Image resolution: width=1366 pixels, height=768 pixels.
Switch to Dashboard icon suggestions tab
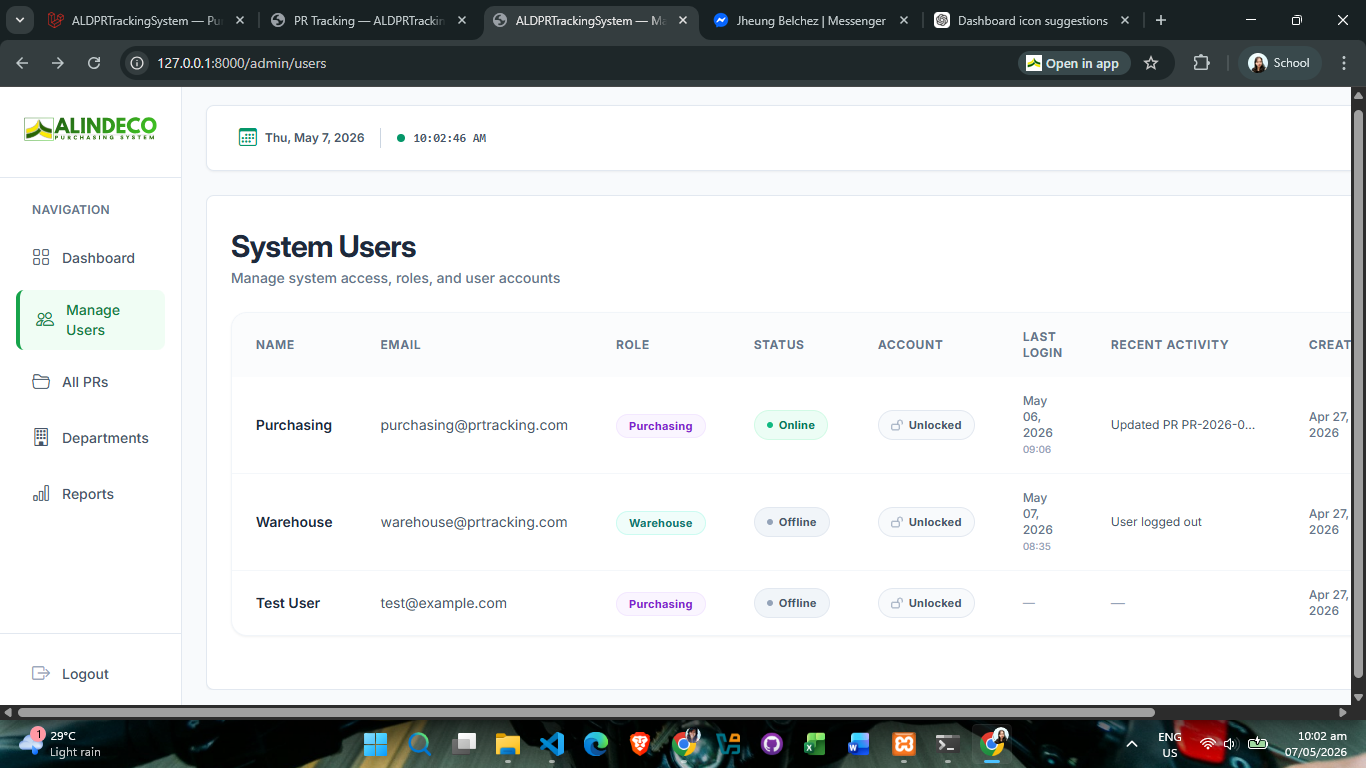click(x=1030, y=20)
